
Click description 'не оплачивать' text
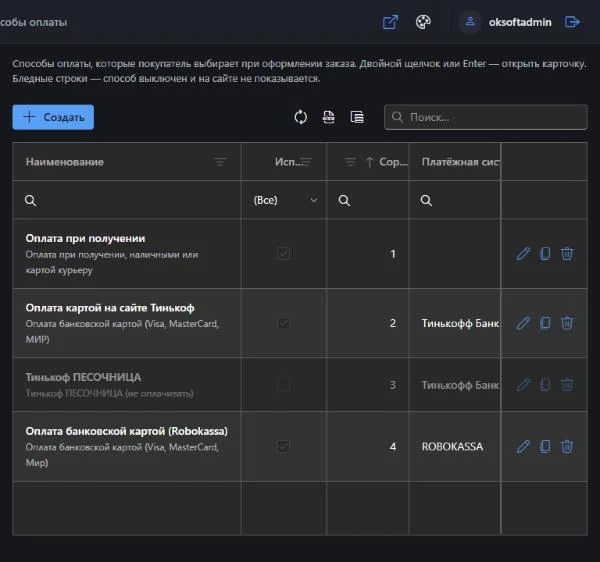coord(160,393)
